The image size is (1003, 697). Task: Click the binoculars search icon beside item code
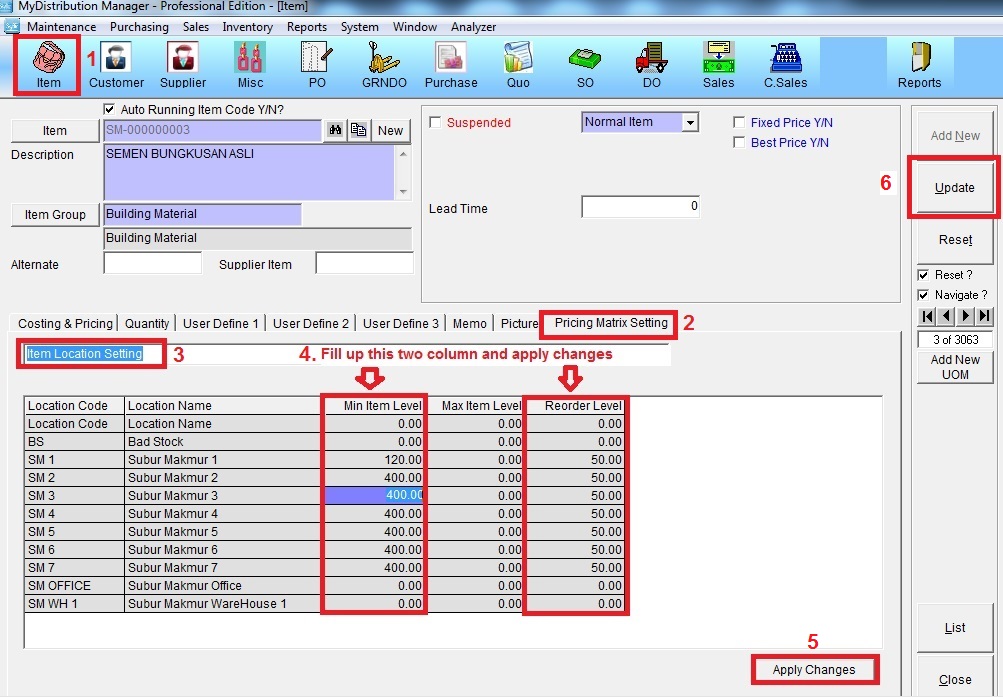pos(335,130)
